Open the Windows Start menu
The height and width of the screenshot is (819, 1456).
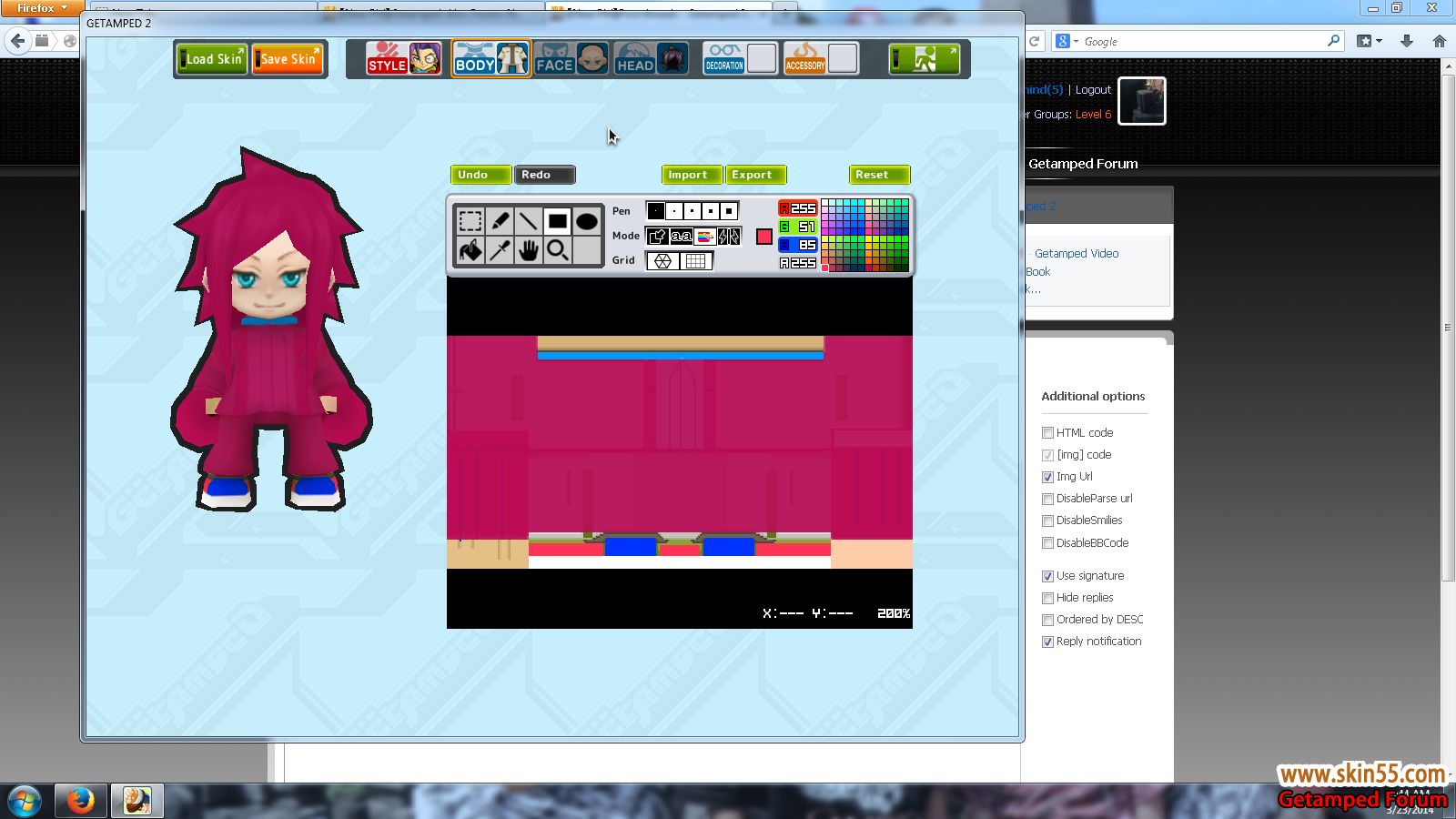[25, 802]
